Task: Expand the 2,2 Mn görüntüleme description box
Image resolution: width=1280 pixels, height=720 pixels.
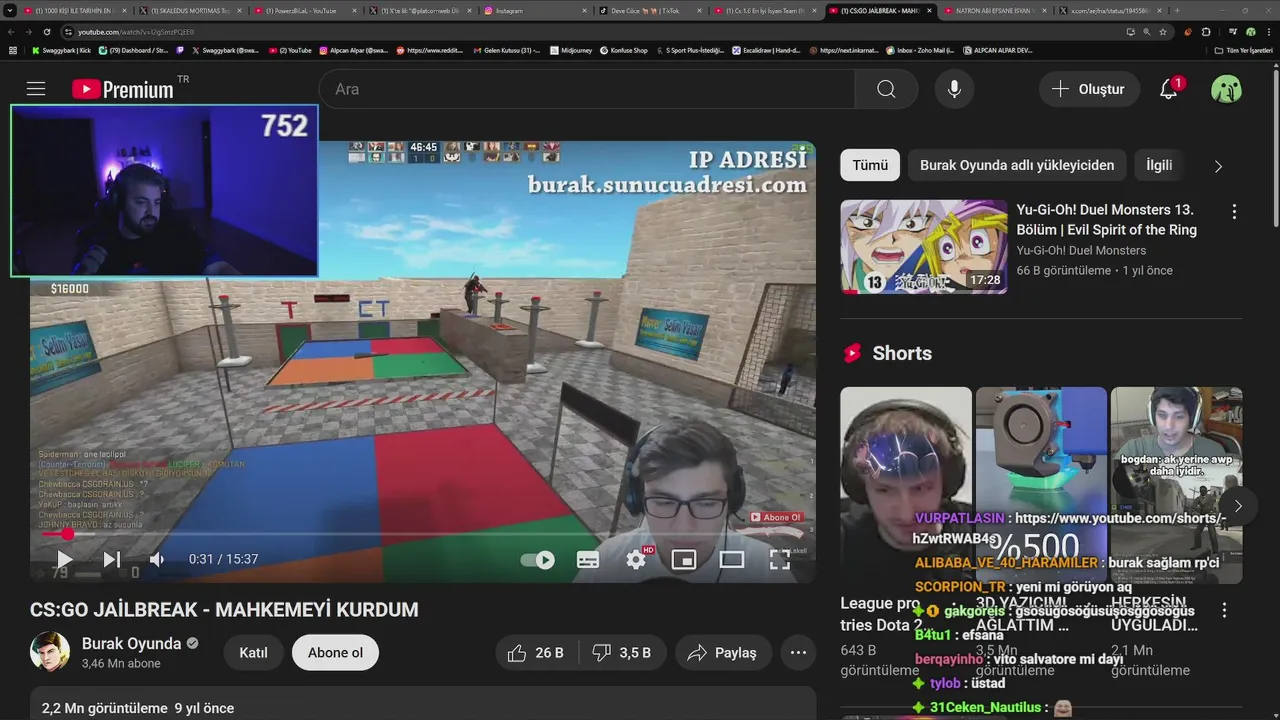Action: click(x=423, y=703)
